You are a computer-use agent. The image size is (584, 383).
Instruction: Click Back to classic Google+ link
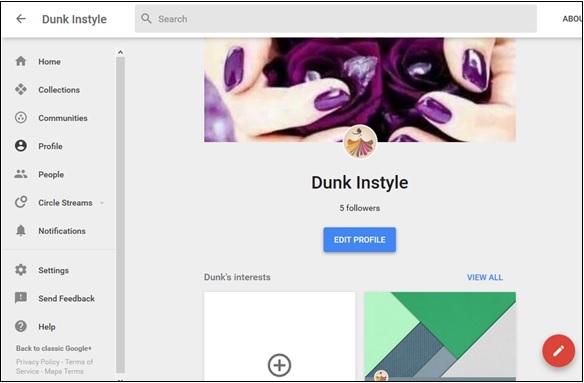tap(54, 348)
